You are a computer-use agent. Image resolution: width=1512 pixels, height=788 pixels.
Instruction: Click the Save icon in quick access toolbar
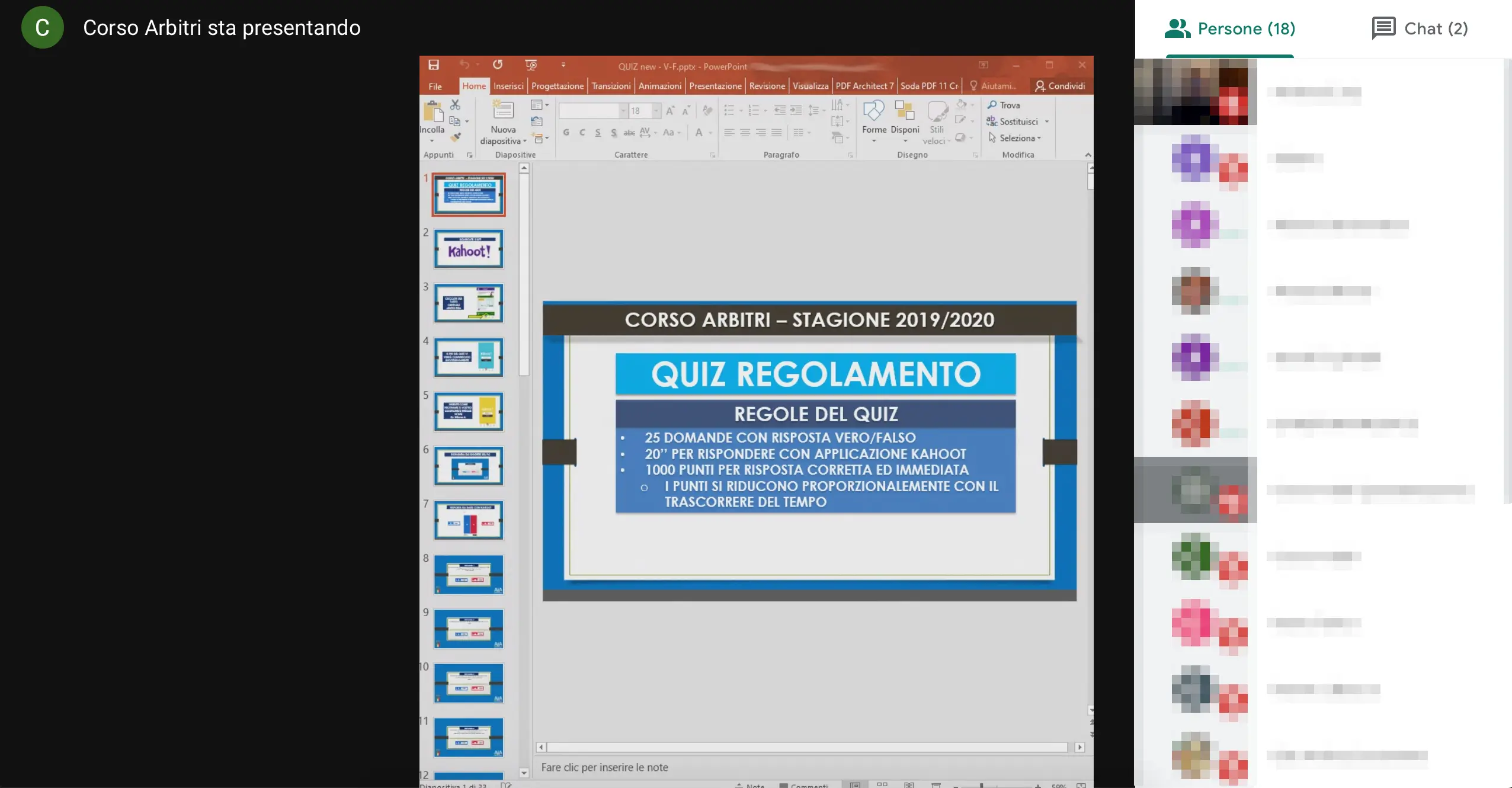(434, 65)
